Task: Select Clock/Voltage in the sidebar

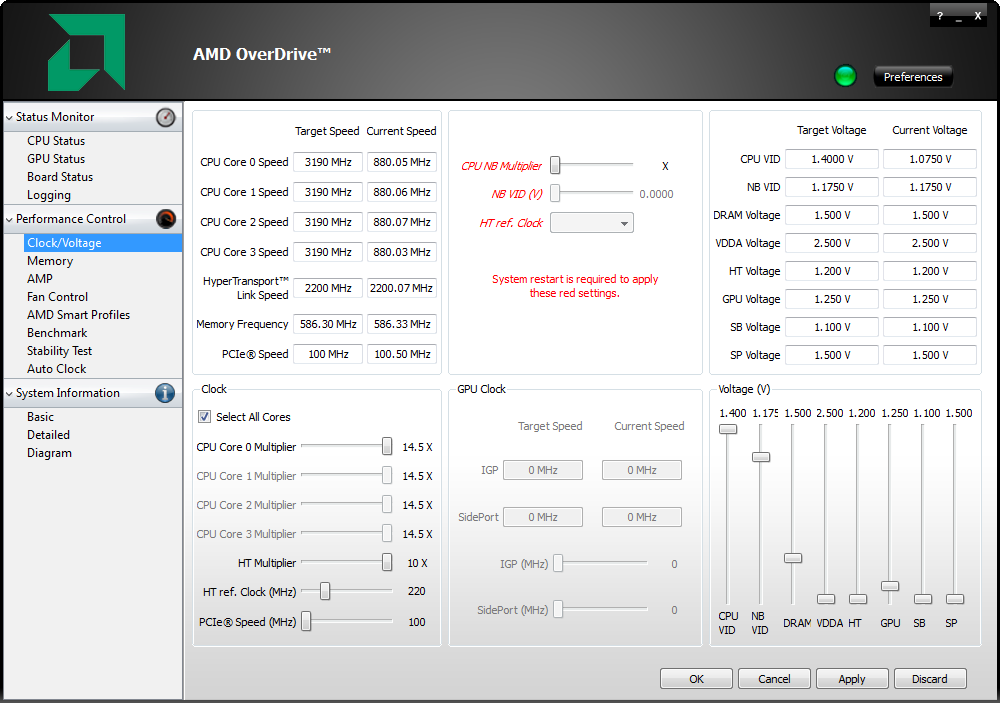Action: pyautogui.click(x=103, y=243)
